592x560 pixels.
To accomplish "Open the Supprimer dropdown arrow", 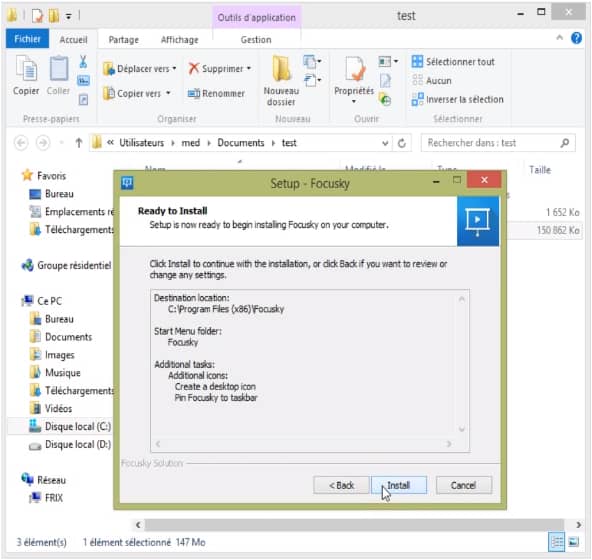I will (x=249, y=68).
